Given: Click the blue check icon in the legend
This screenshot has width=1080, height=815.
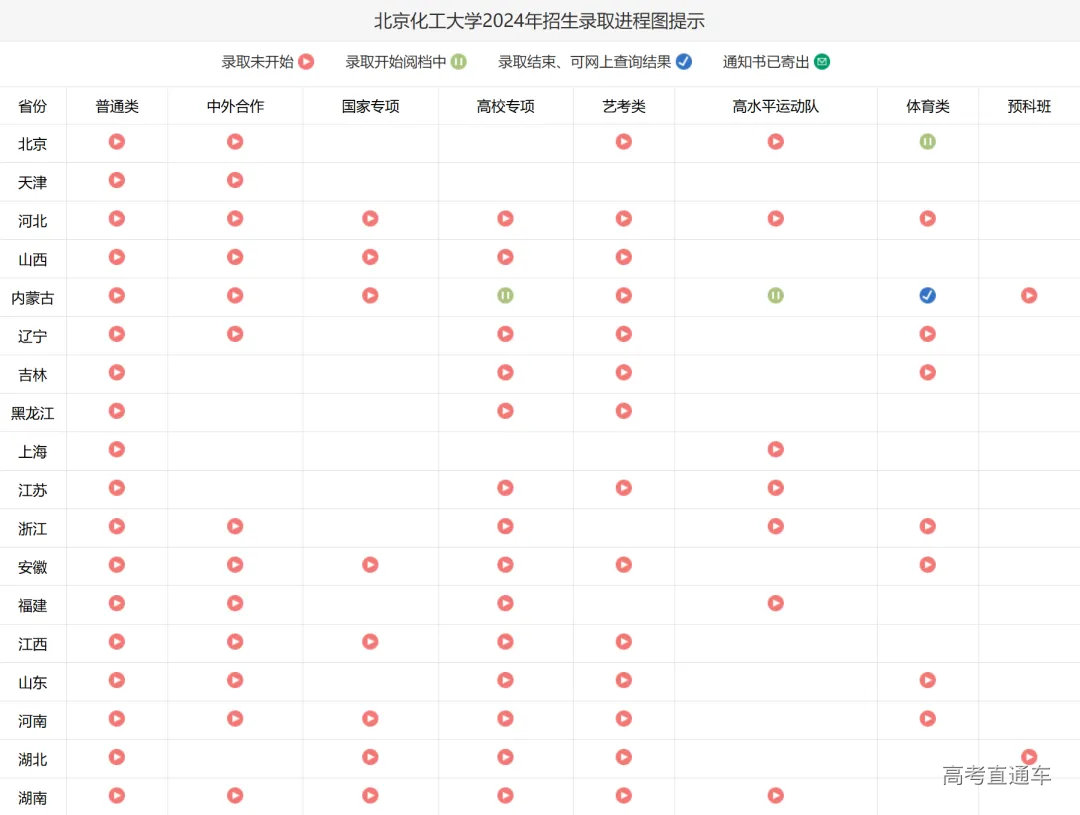Looking at the screenshot, I should [684, 62].
